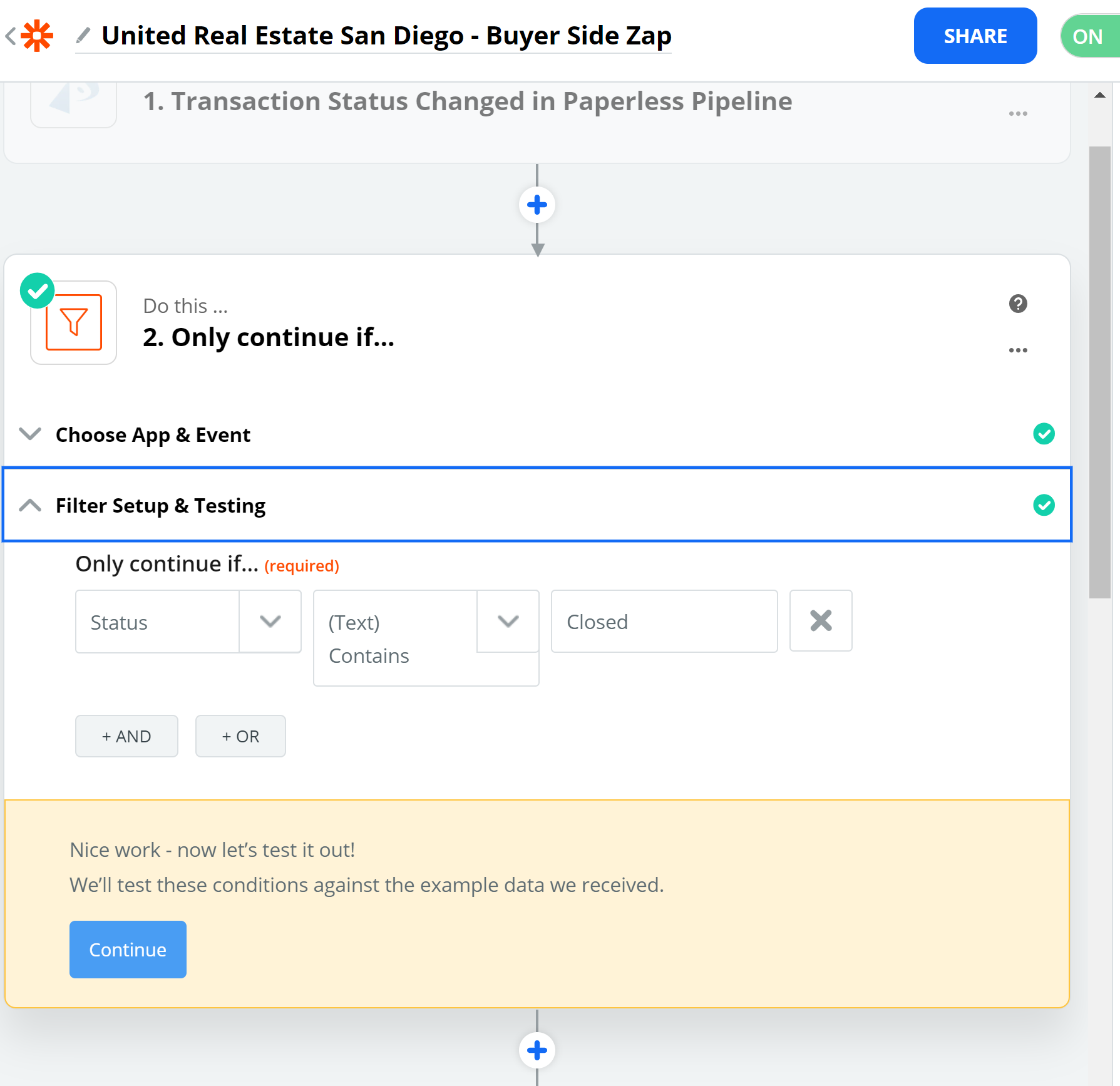1120x1086 pixels.
Task: Click the back arrow beside the Zapier logo
Action: point(10,36)
